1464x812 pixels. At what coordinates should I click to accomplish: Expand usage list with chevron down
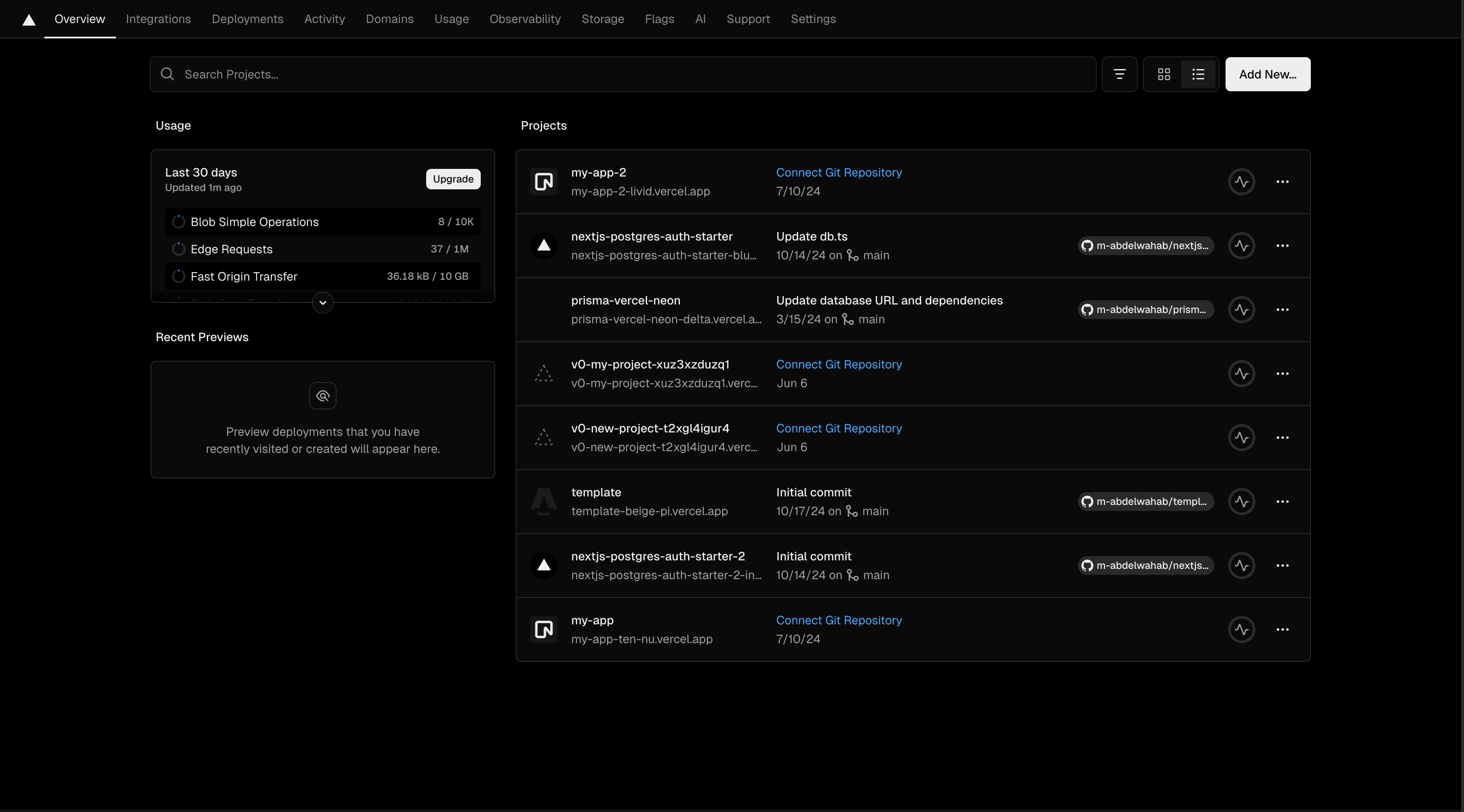click(x=322, y=303)
